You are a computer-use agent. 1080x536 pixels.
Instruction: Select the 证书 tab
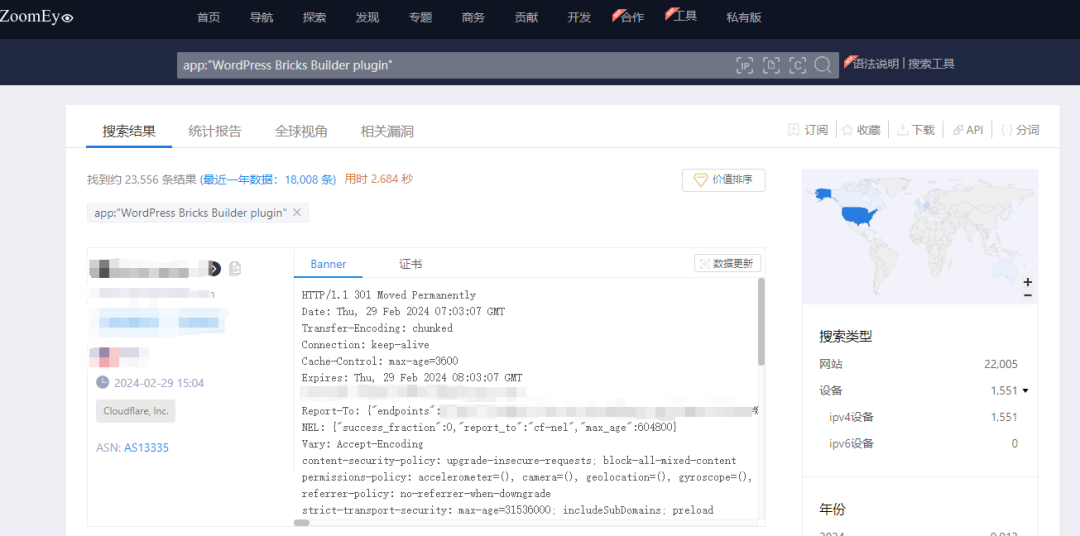(x=411, y=264)
